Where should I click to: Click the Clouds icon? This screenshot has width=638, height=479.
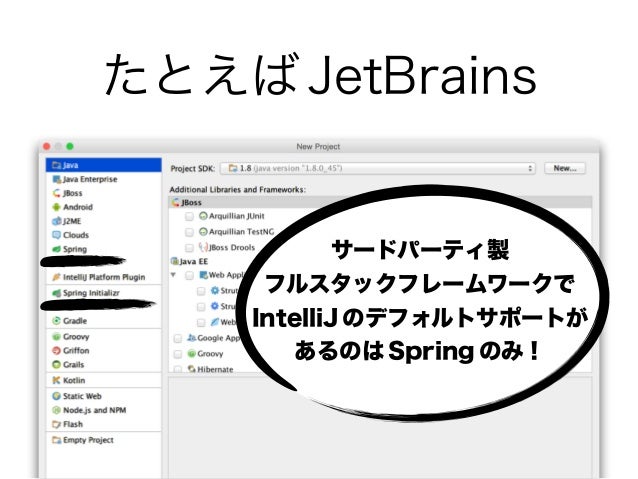(57, 235)
